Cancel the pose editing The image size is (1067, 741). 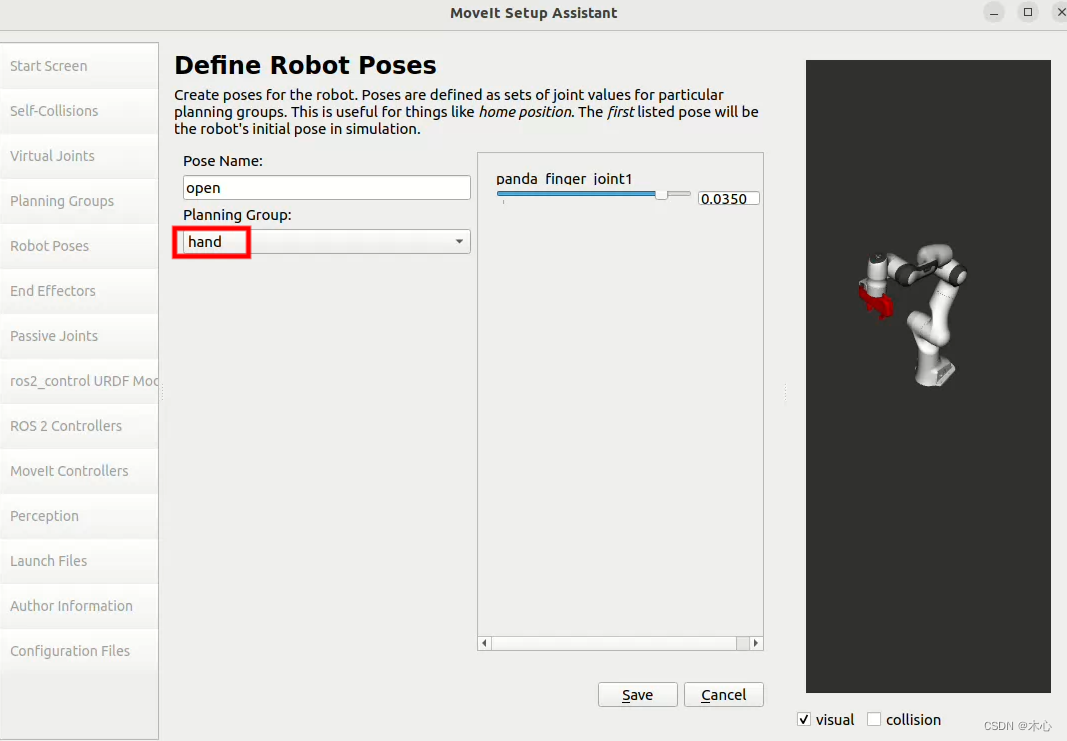click(723, 695)
